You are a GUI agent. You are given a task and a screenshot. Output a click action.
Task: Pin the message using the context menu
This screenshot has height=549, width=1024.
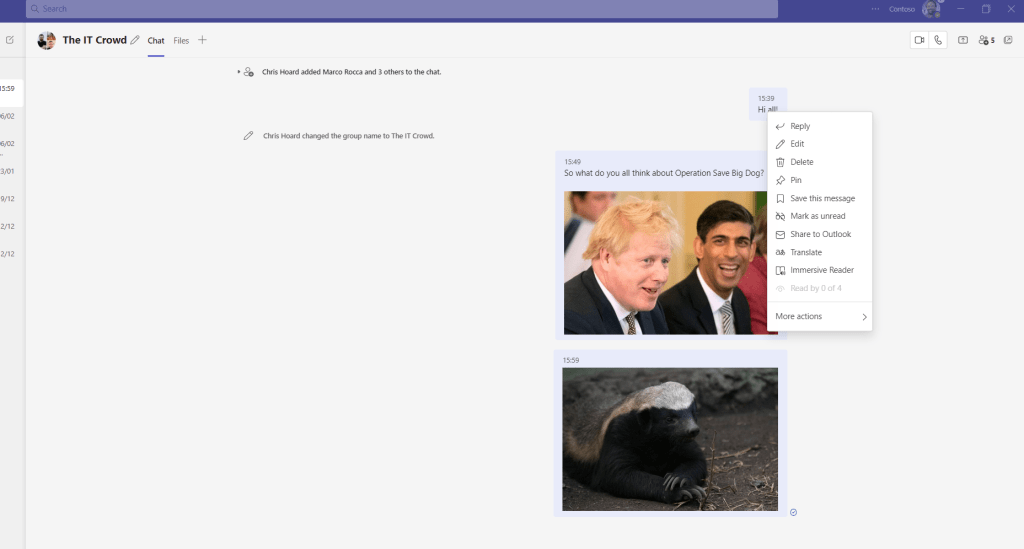pos(796,180)
